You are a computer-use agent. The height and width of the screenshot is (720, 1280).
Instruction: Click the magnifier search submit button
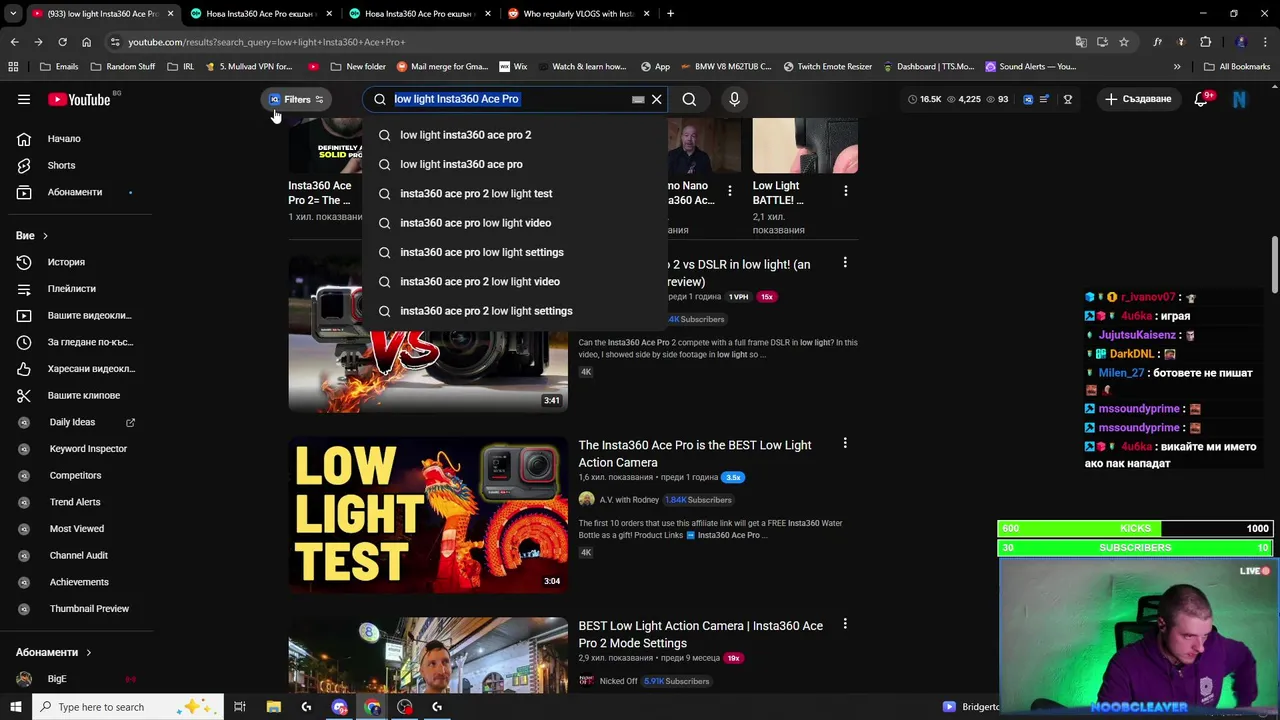(689, 99)
